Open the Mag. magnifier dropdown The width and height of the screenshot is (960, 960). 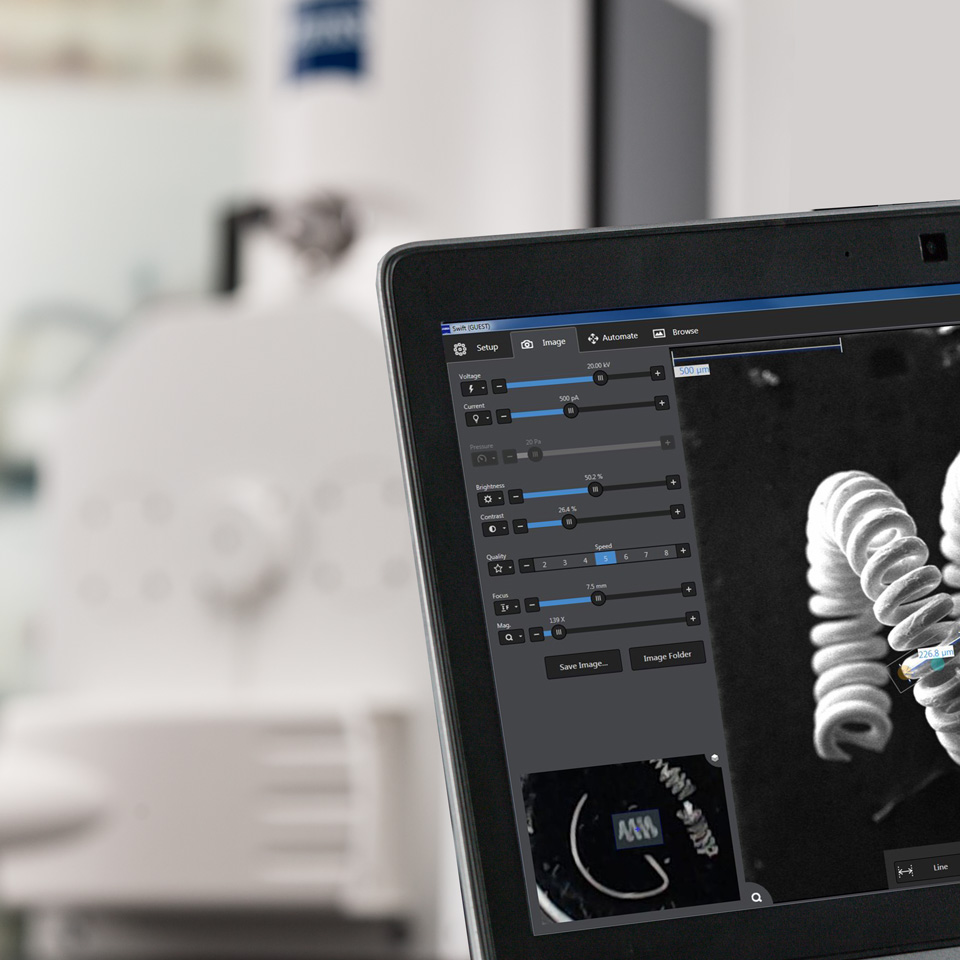pyautogui.click(x=512, y=638)
